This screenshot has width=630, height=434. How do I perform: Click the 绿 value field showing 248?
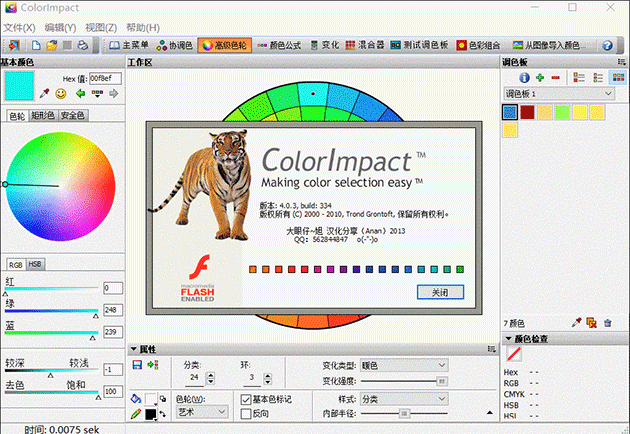point(113,310)
